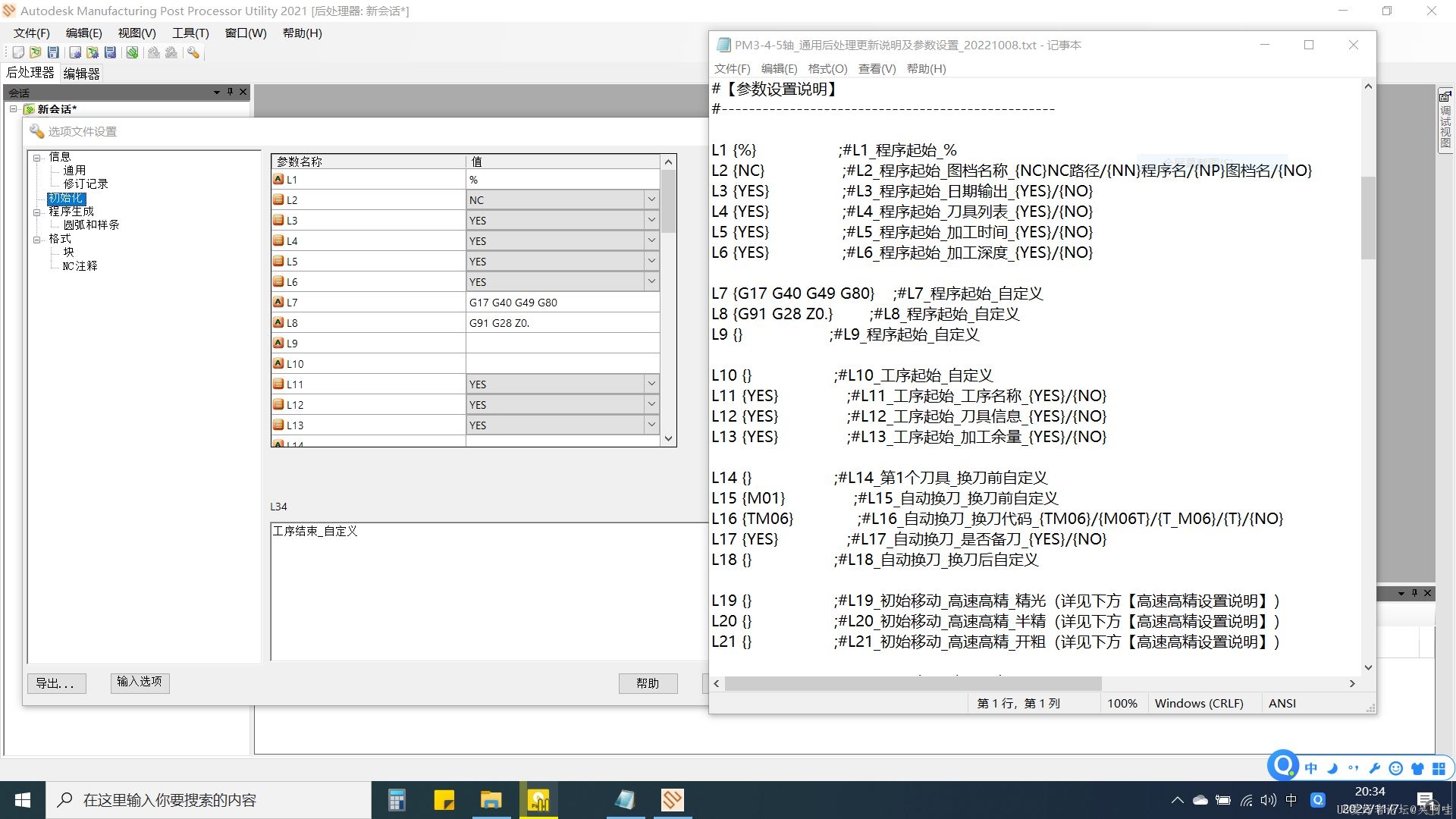Open the 查看(V) menu in Notepad
This screenshot has height=819, width=1456.
pos(877,69)
